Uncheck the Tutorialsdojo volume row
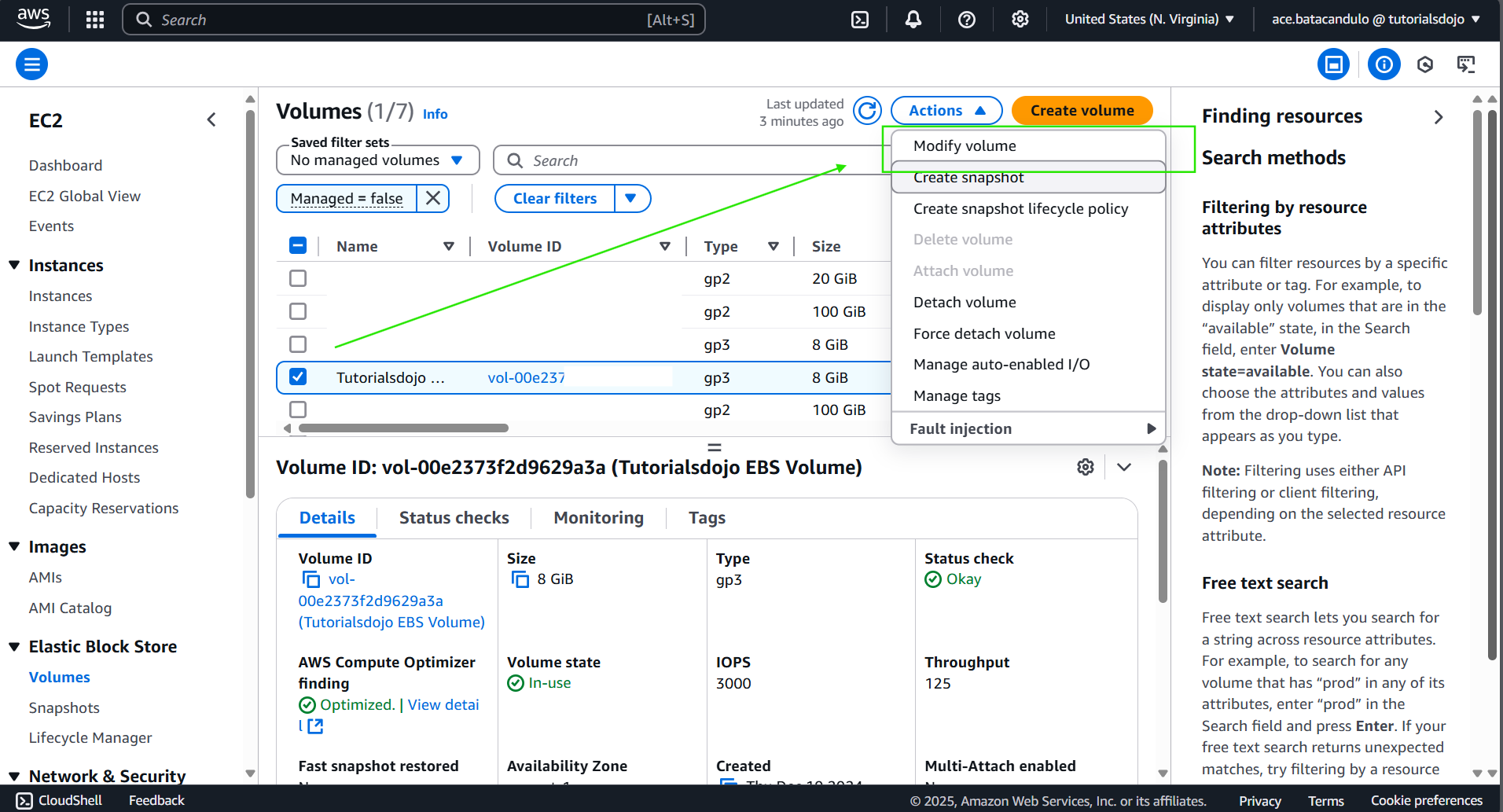 tap(298, 377)
